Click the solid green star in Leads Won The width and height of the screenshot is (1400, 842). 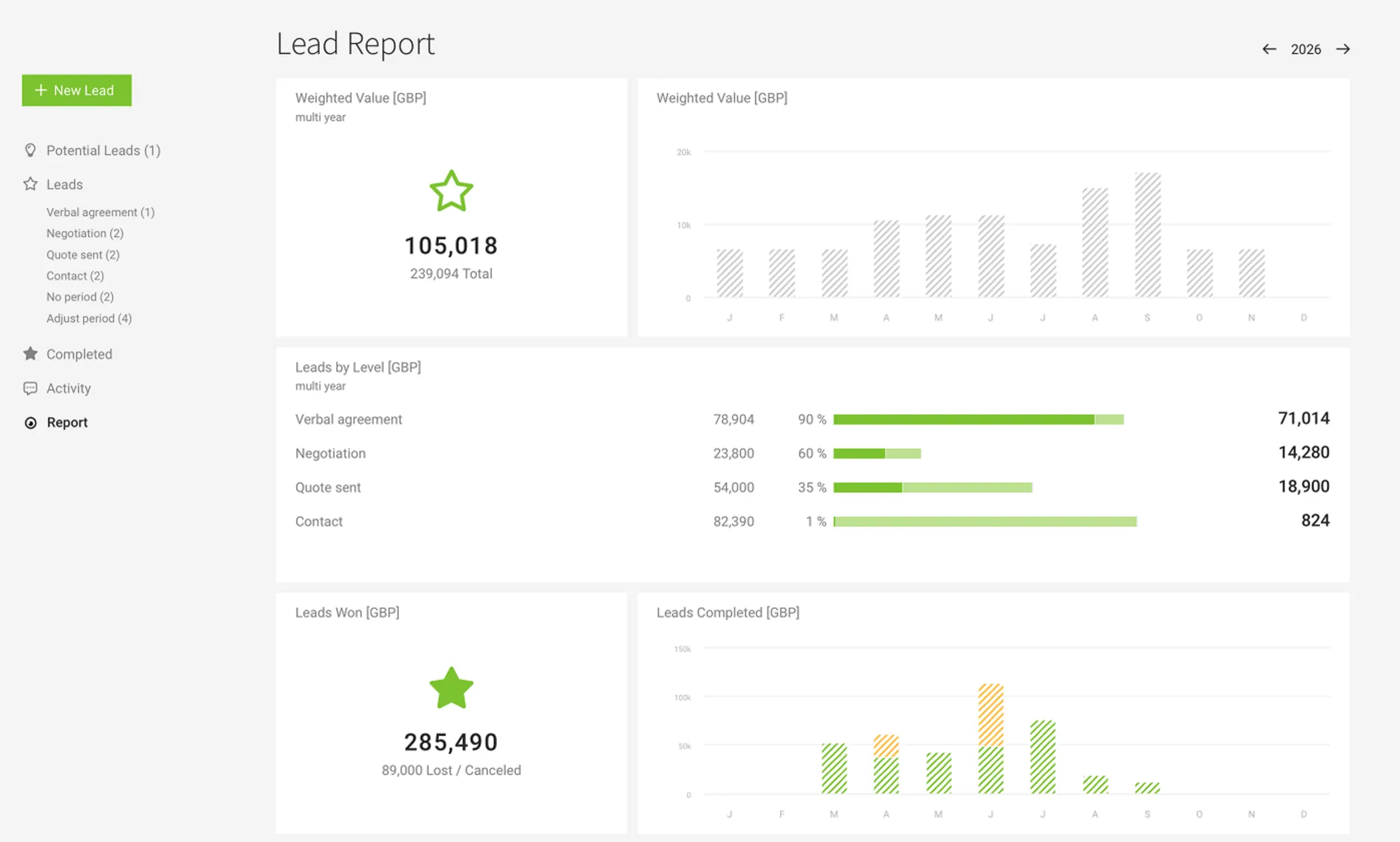click(x=451, y=688)
